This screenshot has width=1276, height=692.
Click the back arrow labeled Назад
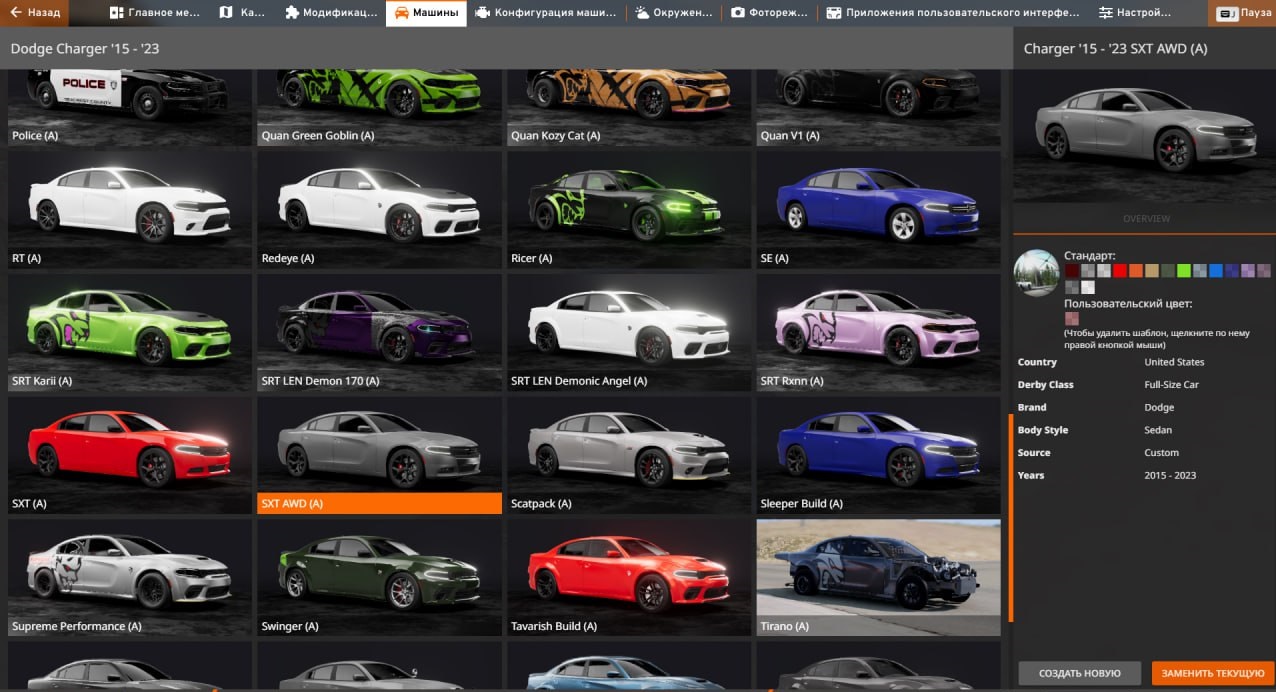point(34,13)
